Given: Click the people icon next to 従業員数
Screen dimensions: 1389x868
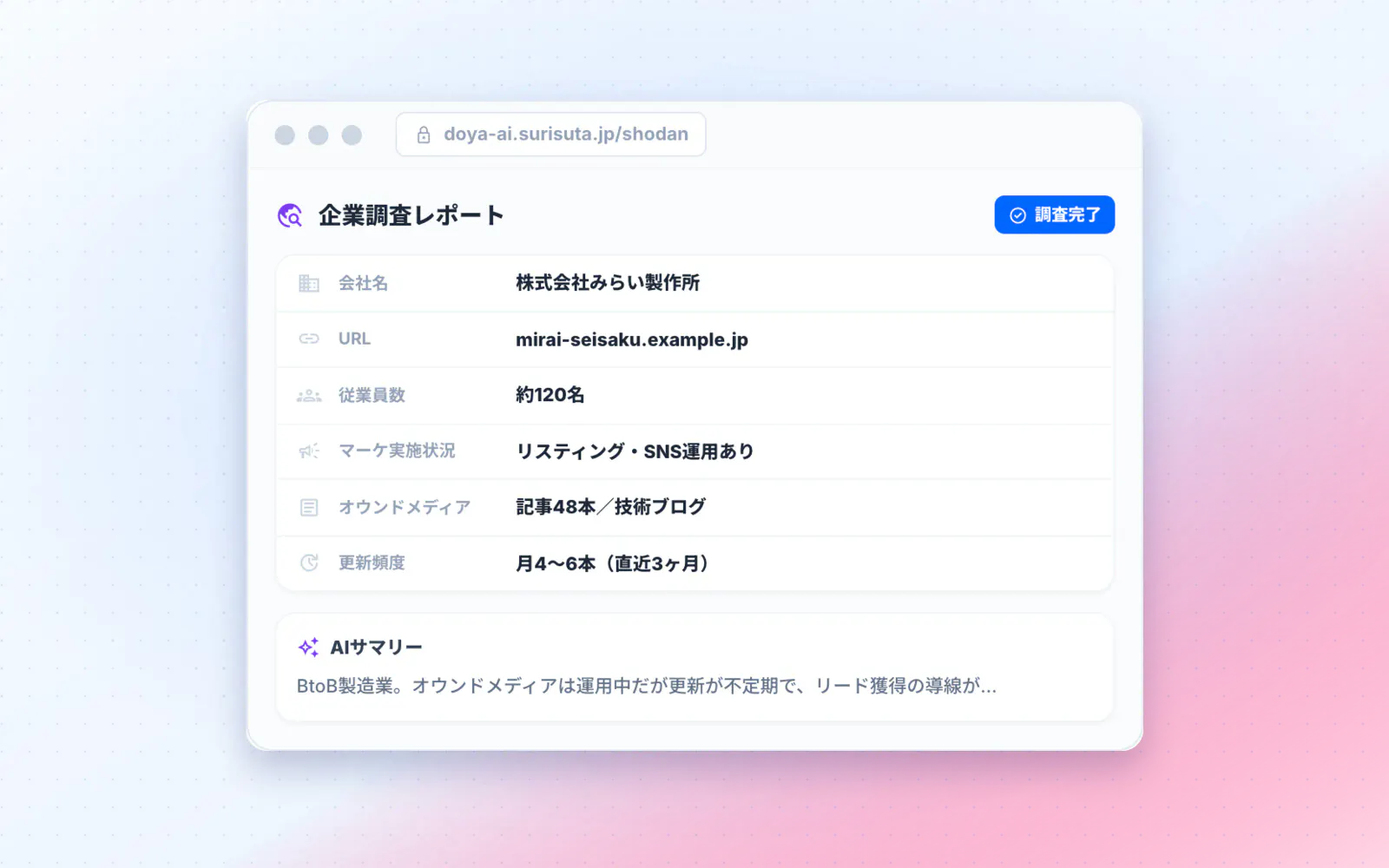Looking at the screenshot, I should click(x=309, y=396).
